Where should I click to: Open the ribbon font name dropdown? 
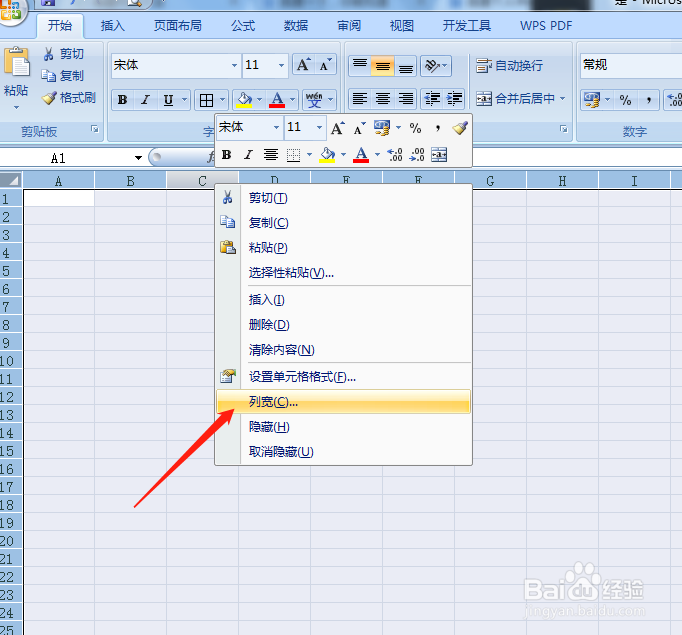pyautogui.click(x=234, y=65)
